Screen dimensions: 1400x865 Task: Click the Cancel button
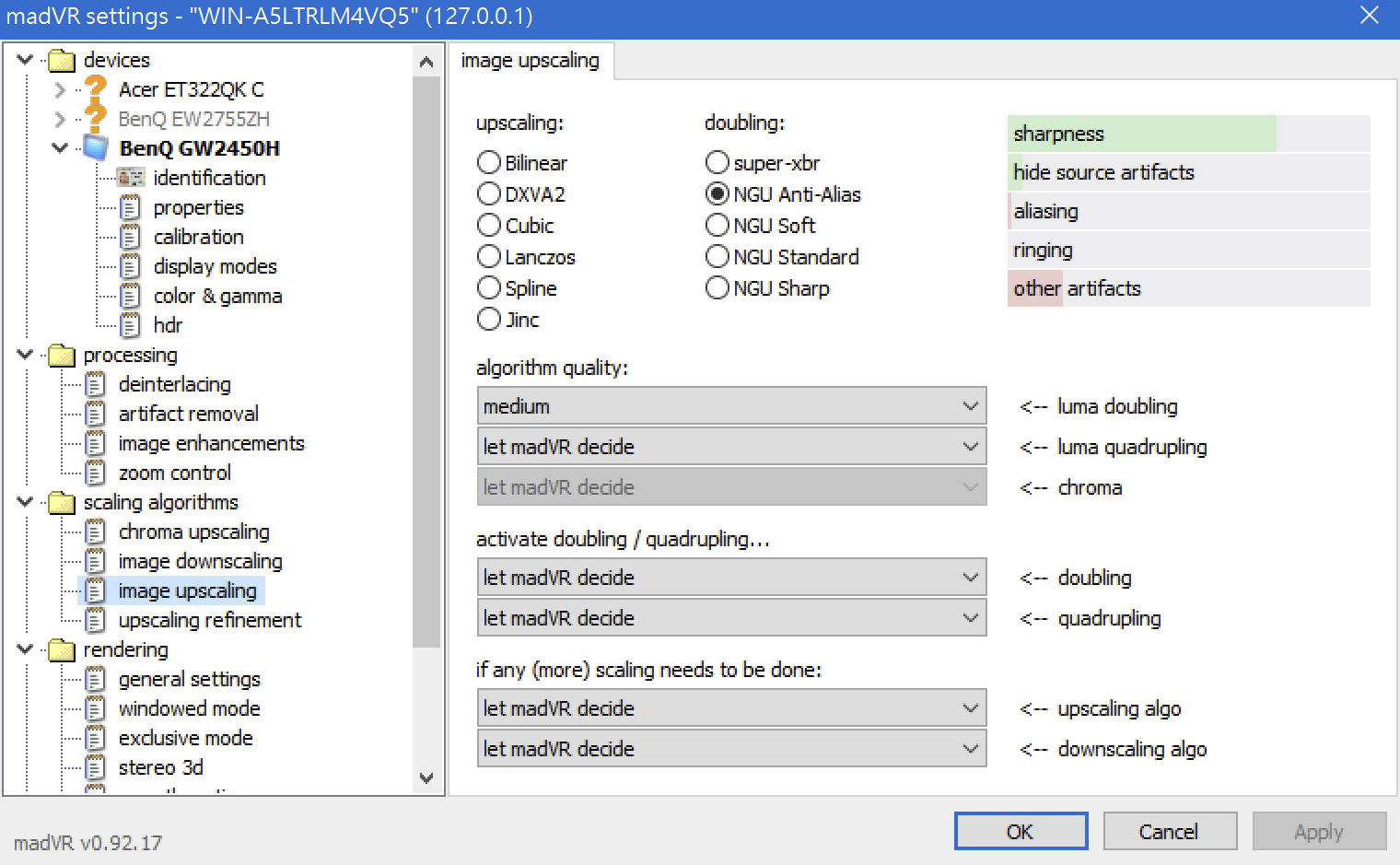(x=1170, y=831)
